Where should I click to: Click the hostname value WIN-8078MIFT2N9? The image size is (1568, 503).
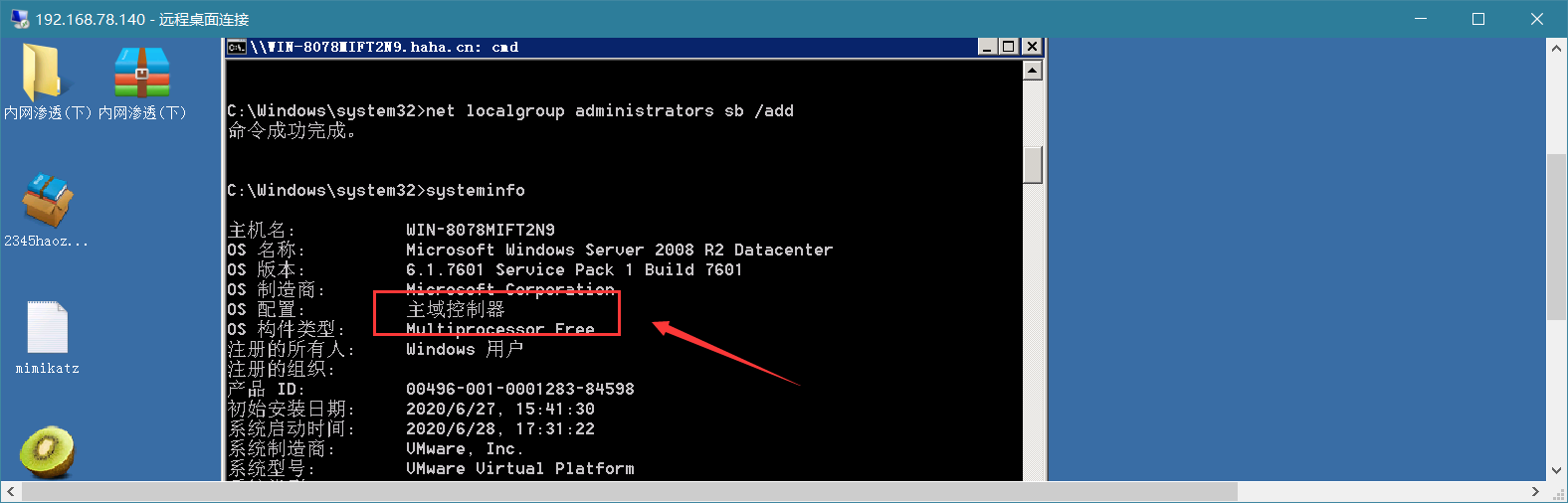(x=481, y=230)
